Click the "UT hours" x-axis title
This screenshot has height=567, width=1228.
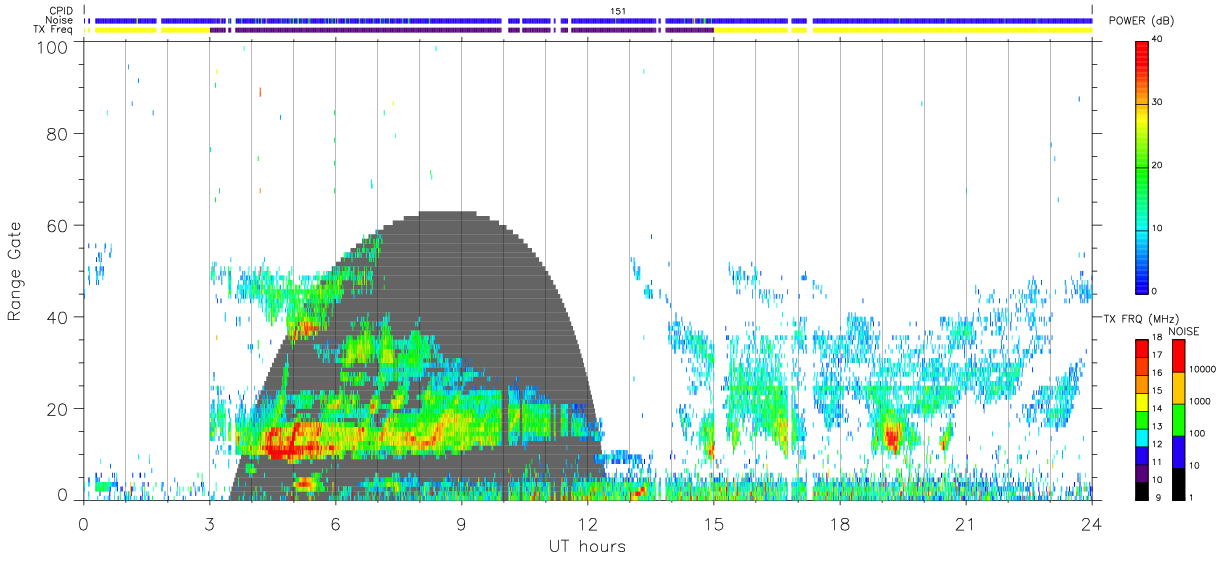[587, 547]
